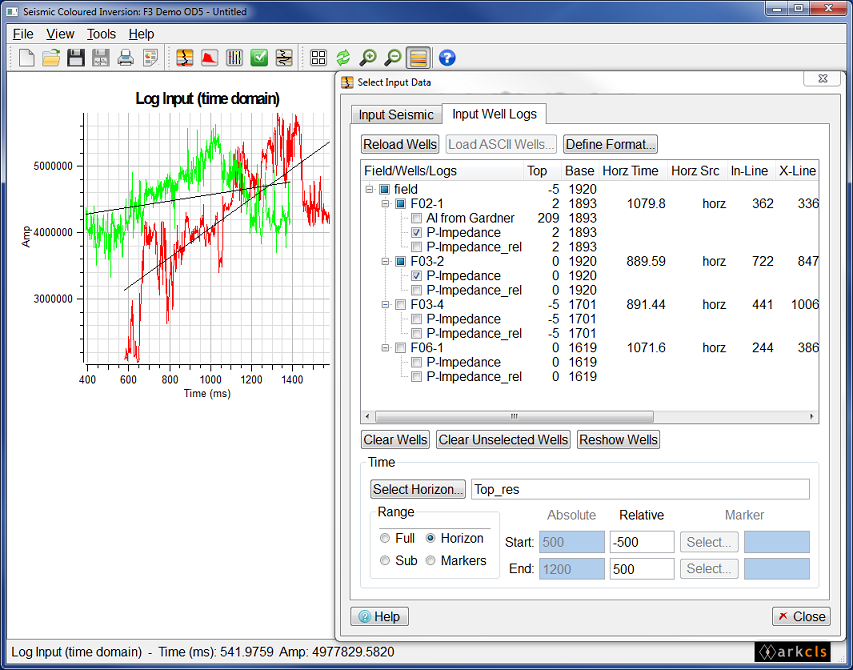The width and height of the screenshot is (853, 670).
Task: Zoom in on the chart
Action: 368,58
